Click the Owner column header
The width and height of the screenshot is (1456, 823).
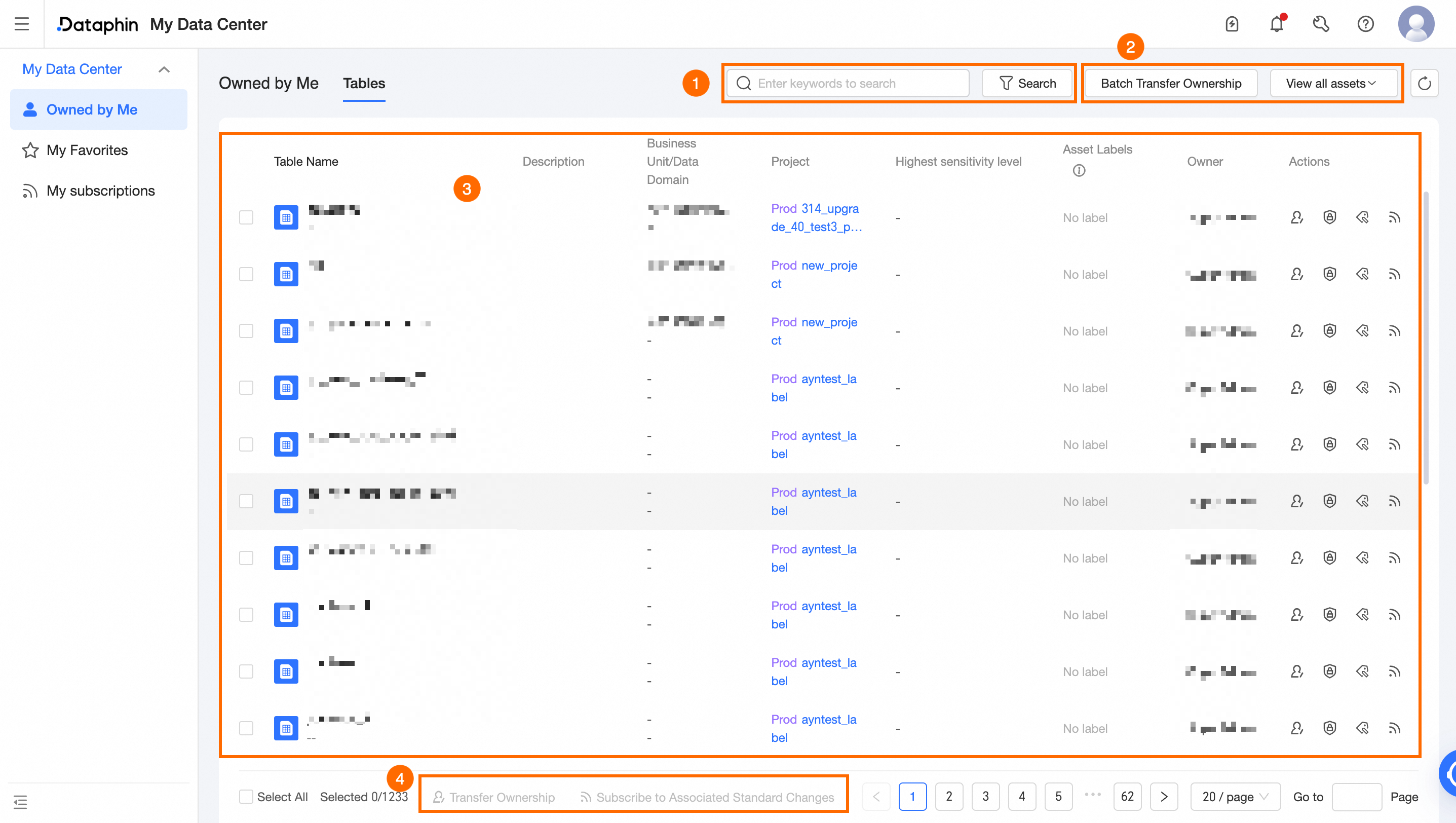1205,162
